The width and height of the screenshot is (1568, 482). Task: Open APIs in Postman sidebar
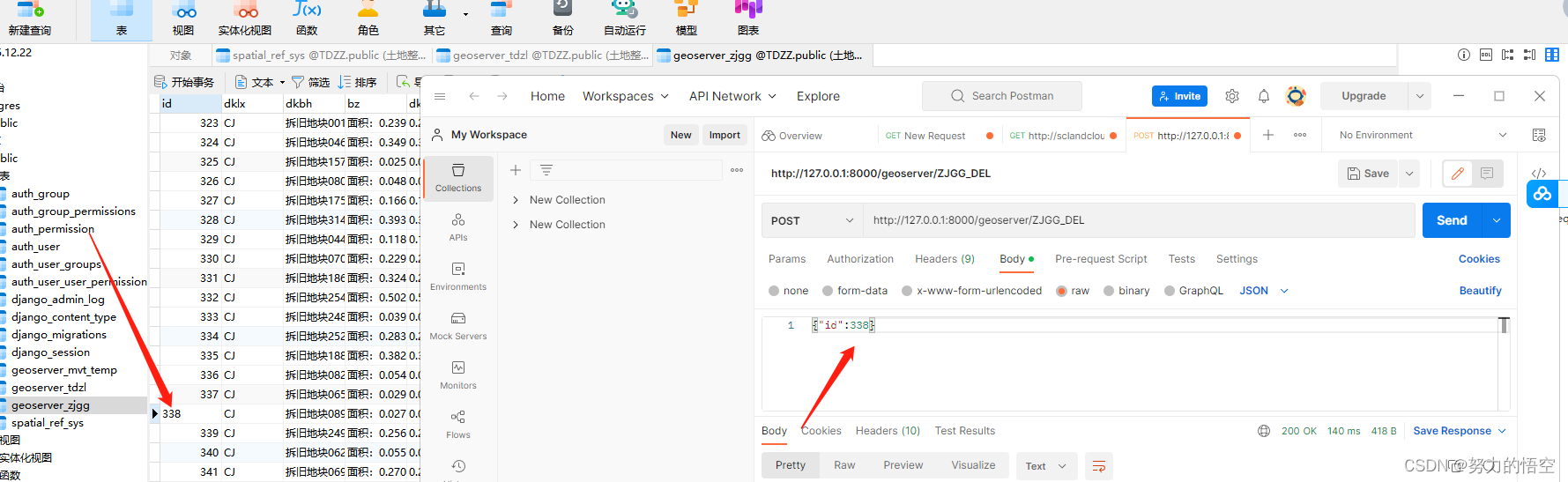coord(458,227)
